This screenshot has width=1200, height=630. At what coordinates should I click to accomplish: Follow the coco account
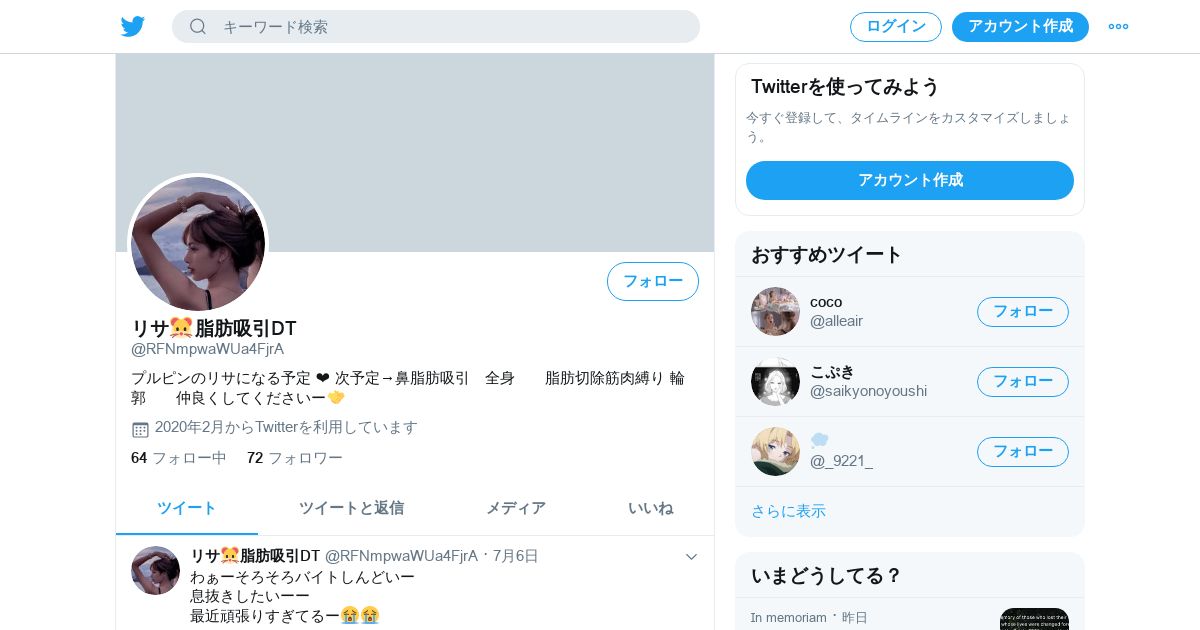coord(1023,311)
